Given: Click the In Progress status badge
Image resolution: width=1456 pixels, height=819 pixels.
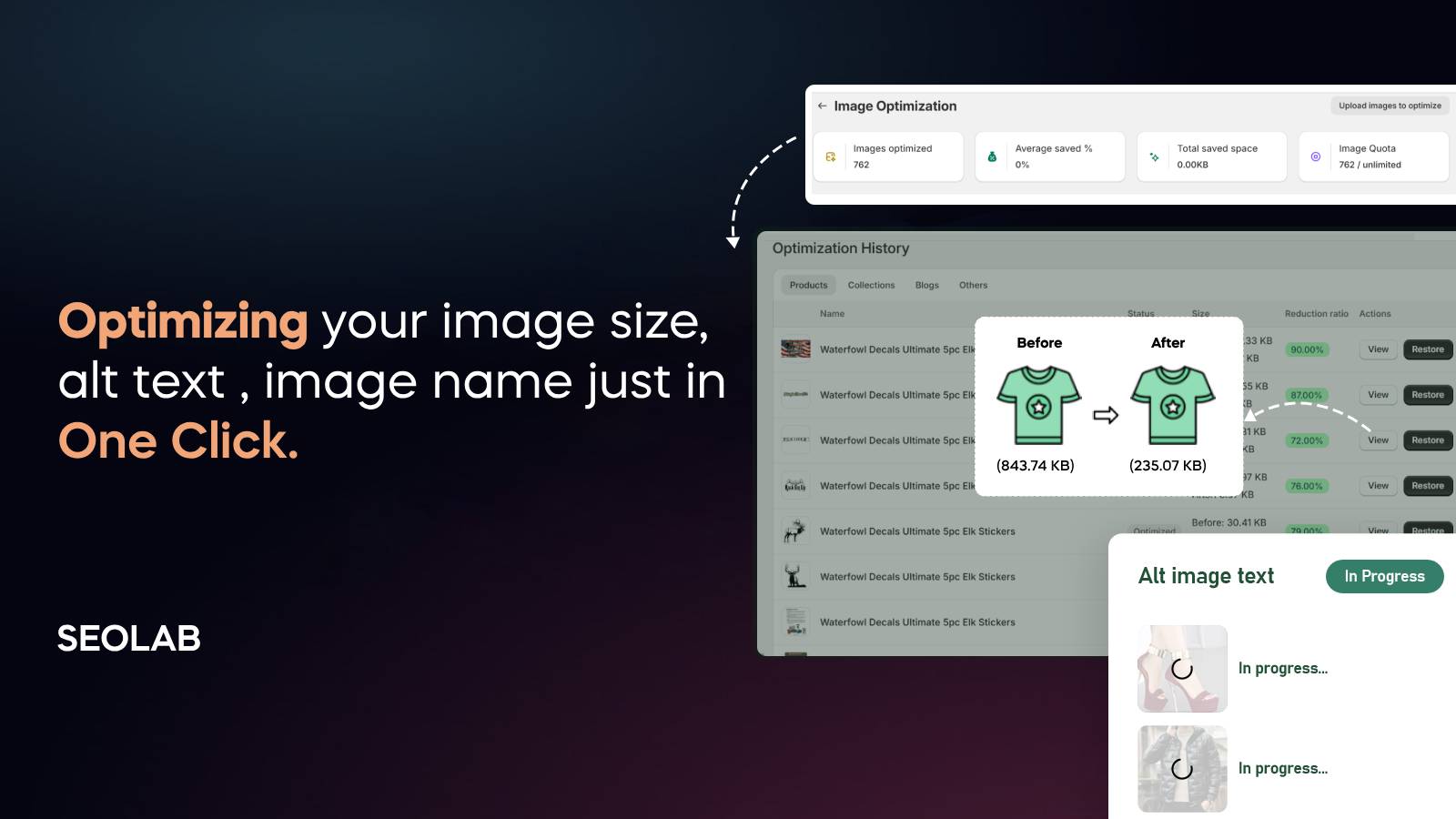Looking at the screenshot, I should pos(1384,576).
